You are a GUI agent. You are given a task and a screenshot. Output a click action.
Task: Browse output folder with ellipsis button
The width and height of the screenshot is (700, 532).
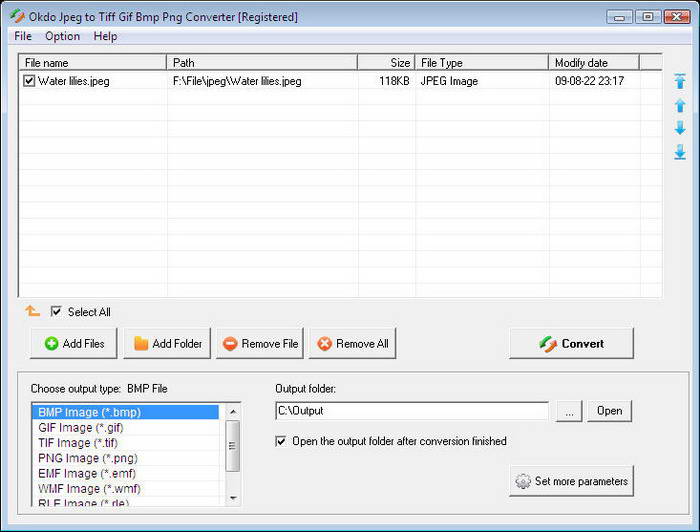(569, 411)
